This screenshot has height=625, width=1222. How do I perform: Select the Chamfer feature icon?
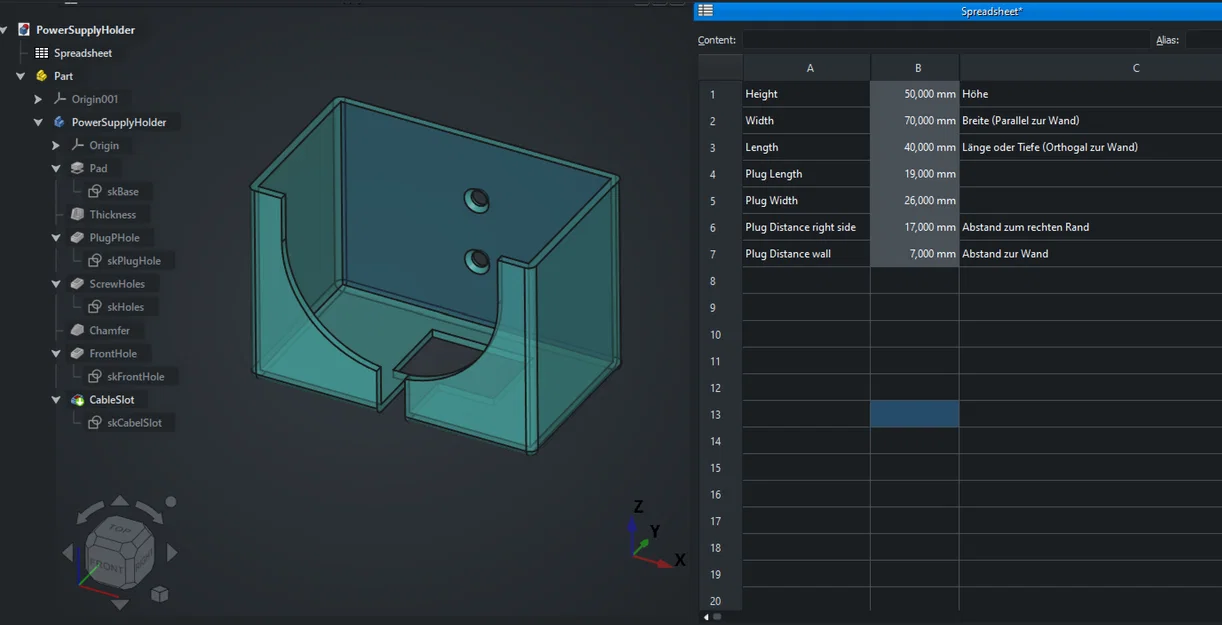[79, 330]
